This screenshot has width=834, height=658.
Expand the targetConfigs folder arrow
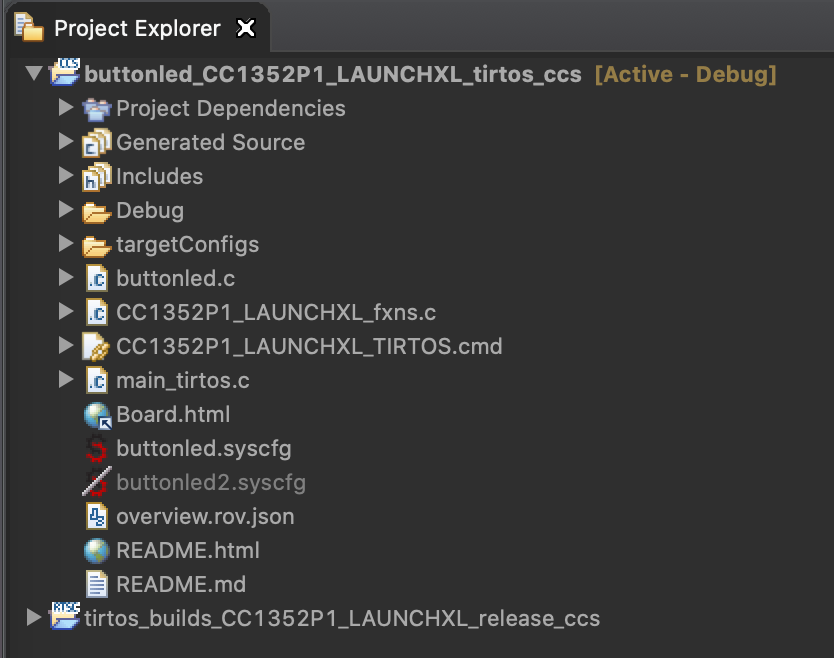click(66, 244)
